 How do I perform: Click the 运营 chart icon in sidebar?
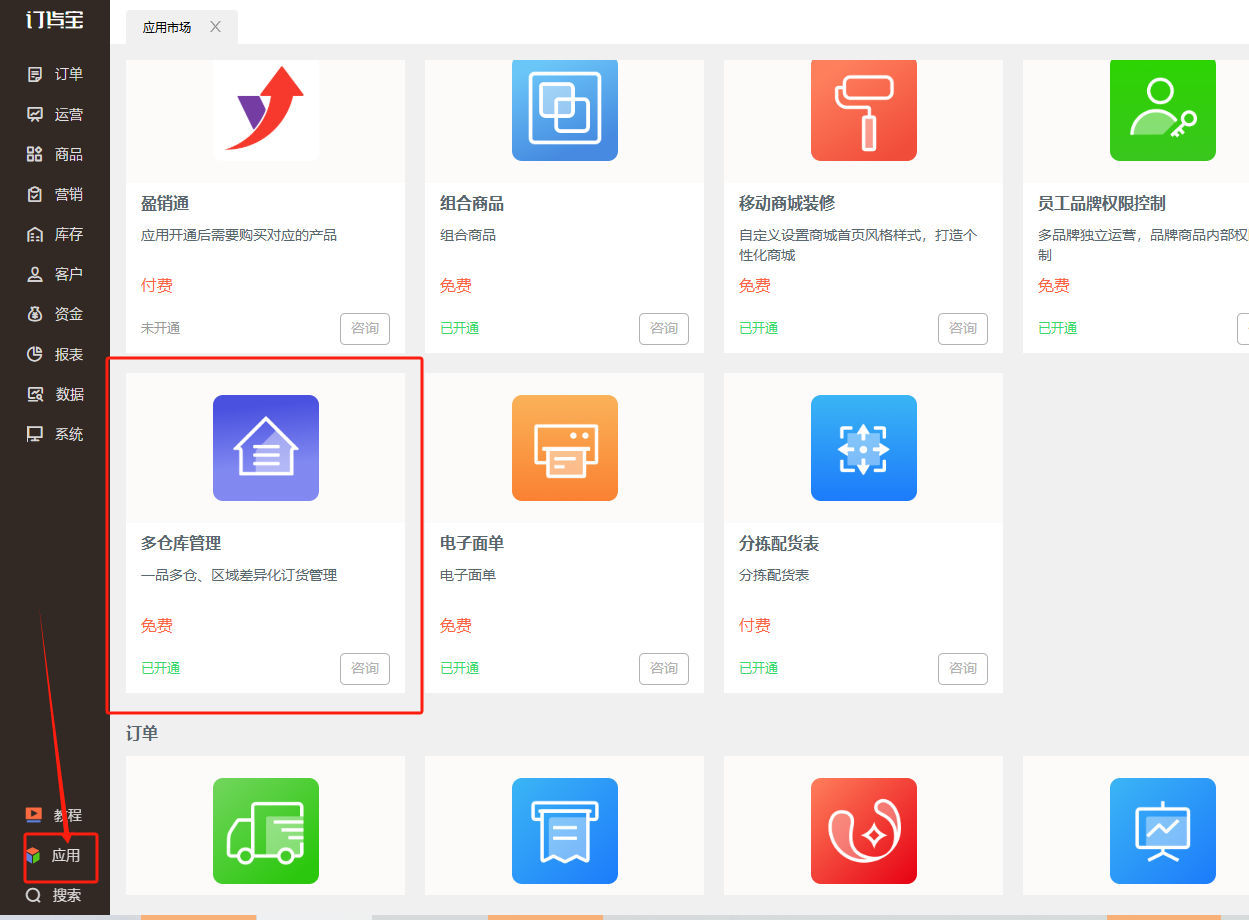point(35,114)
